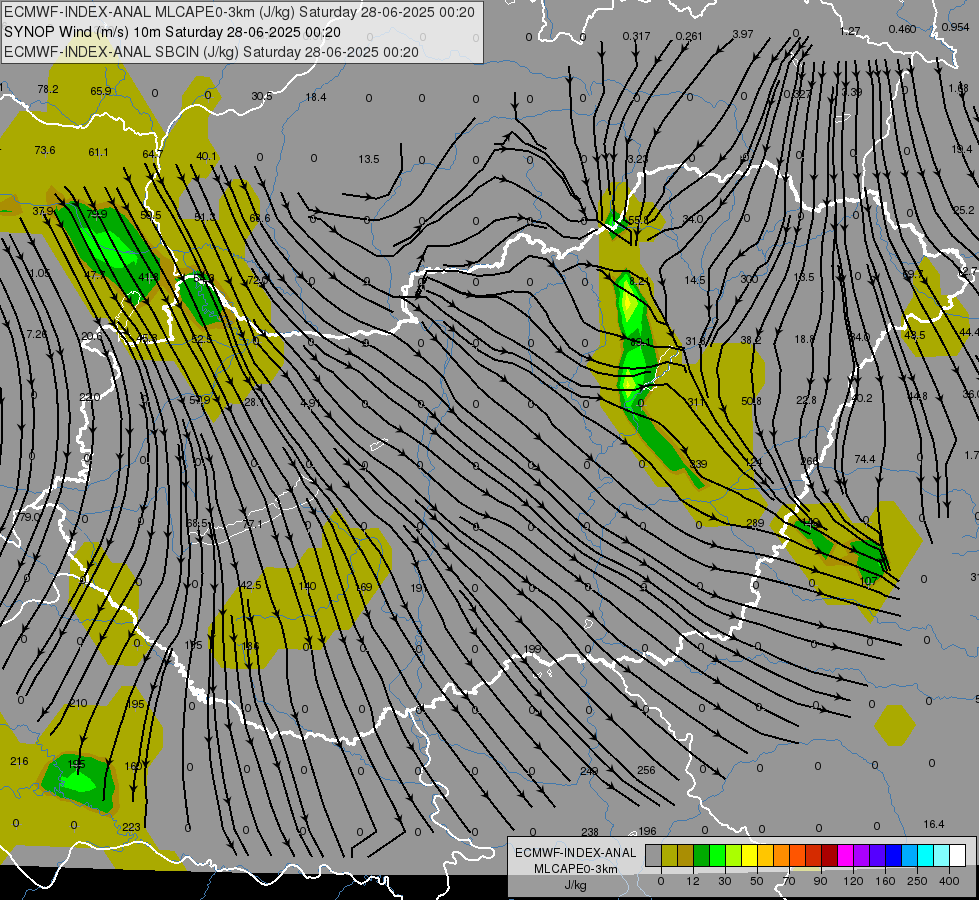The height and width of the screenshot is (900, 979).
Task: Click the map value 61.1
Action: click(99, 152)
